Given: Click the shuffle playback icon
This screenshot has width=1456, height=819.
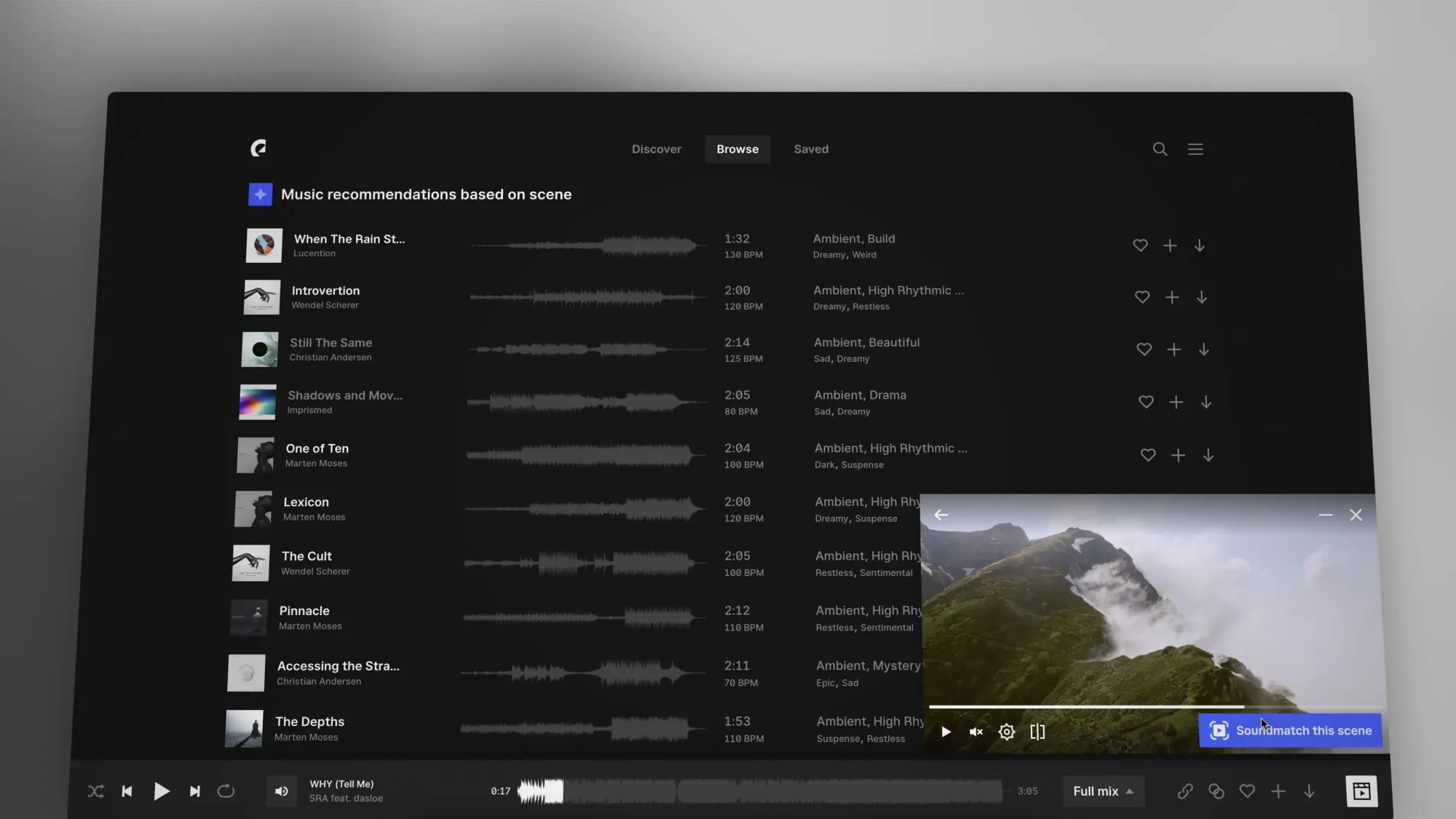Looking at the screenshot, I should (x=97, y=791).
